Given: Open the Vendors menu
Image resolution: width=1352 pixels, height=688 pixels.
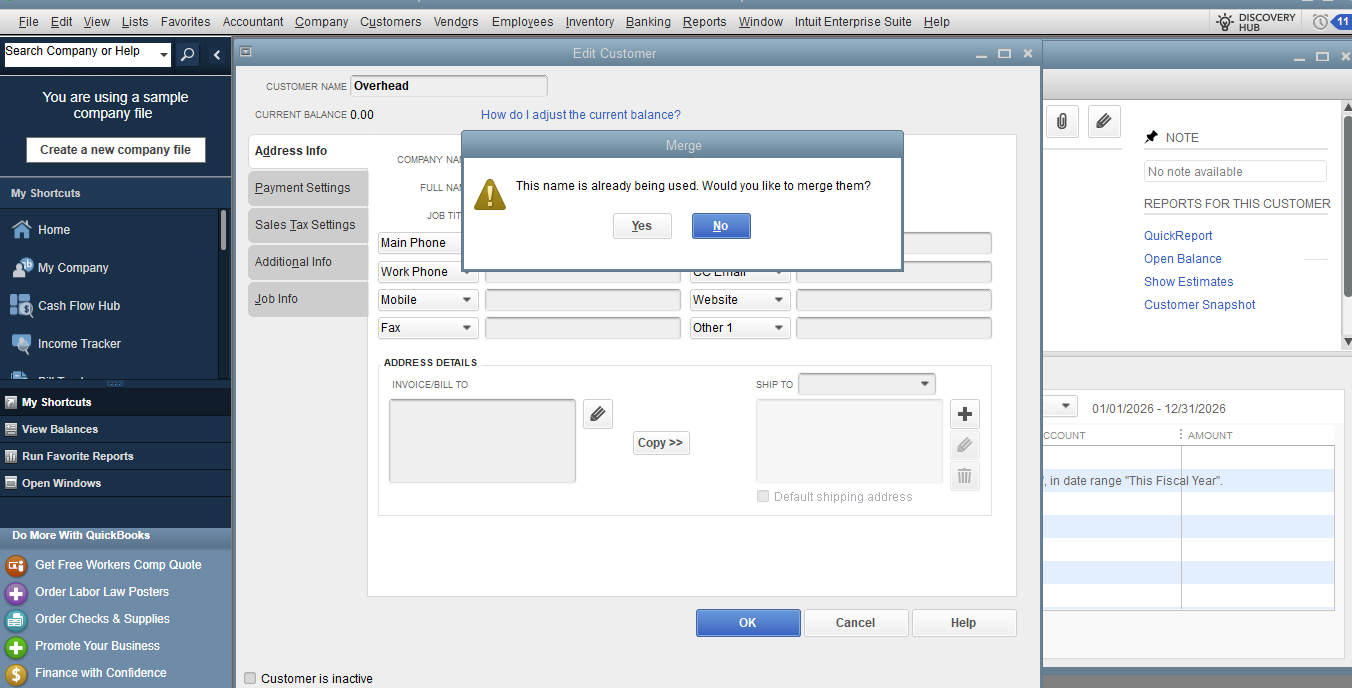Looking at the screenshot, I should 456,21.
